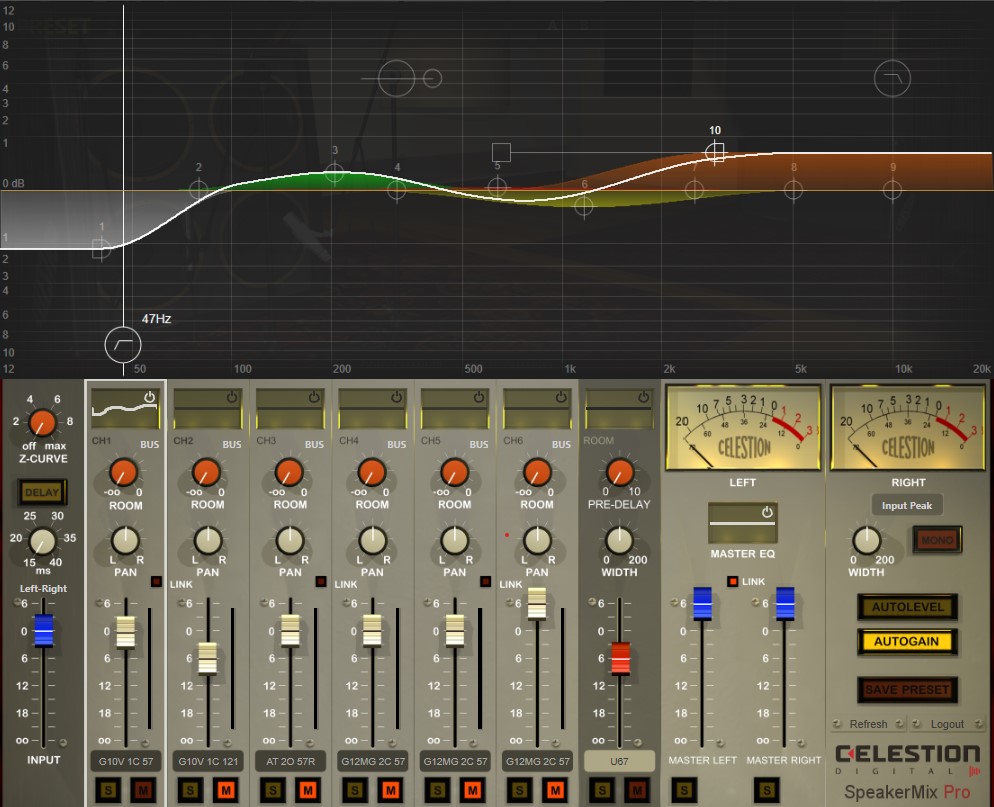Image resolution: width=994 pixels, height=807 pixels.
Task: Click the MASTER LEFT fader handle
Action: tap(702, 603)
